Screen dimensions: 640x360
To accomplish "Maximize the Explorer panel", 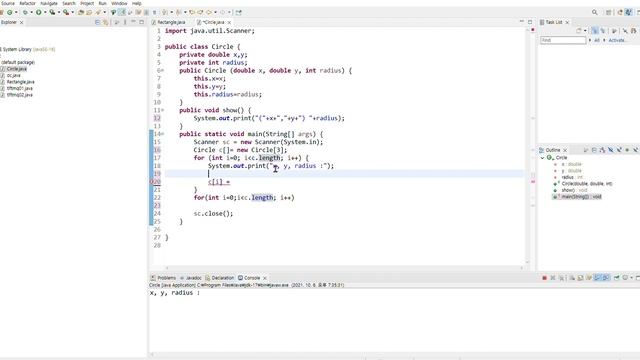I will (142, 22).
